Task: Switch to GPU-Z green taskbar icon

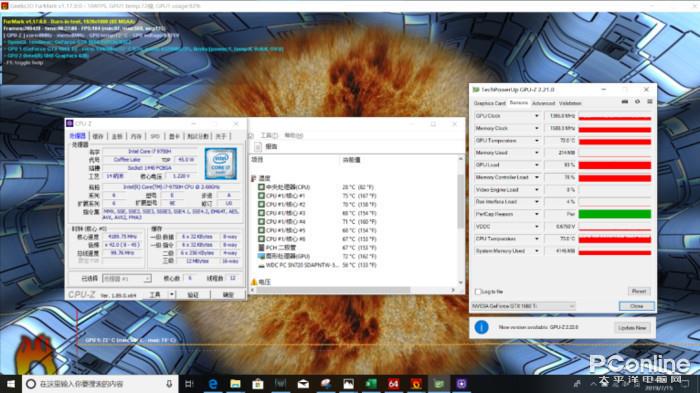Action: tap(439, 384)
